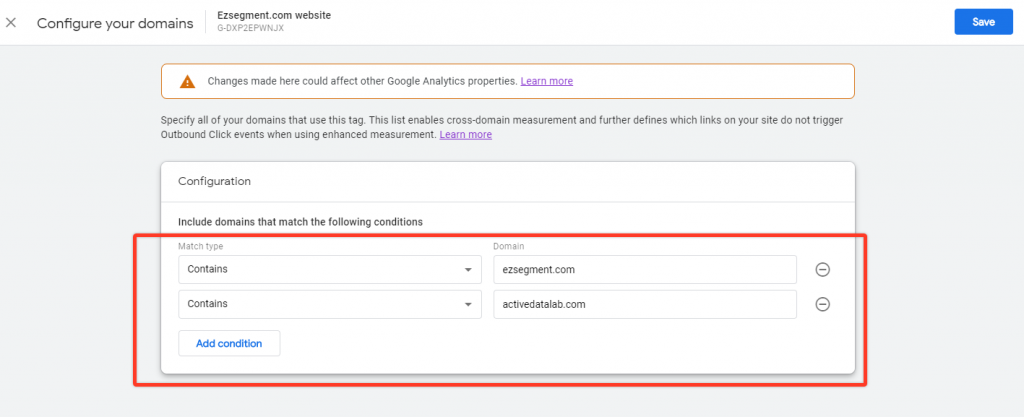Click the G-DXP2EPWNJX measurement ID
Image resolution: width=1024 pixels, height=417 pixels.
tap(251, 29)
